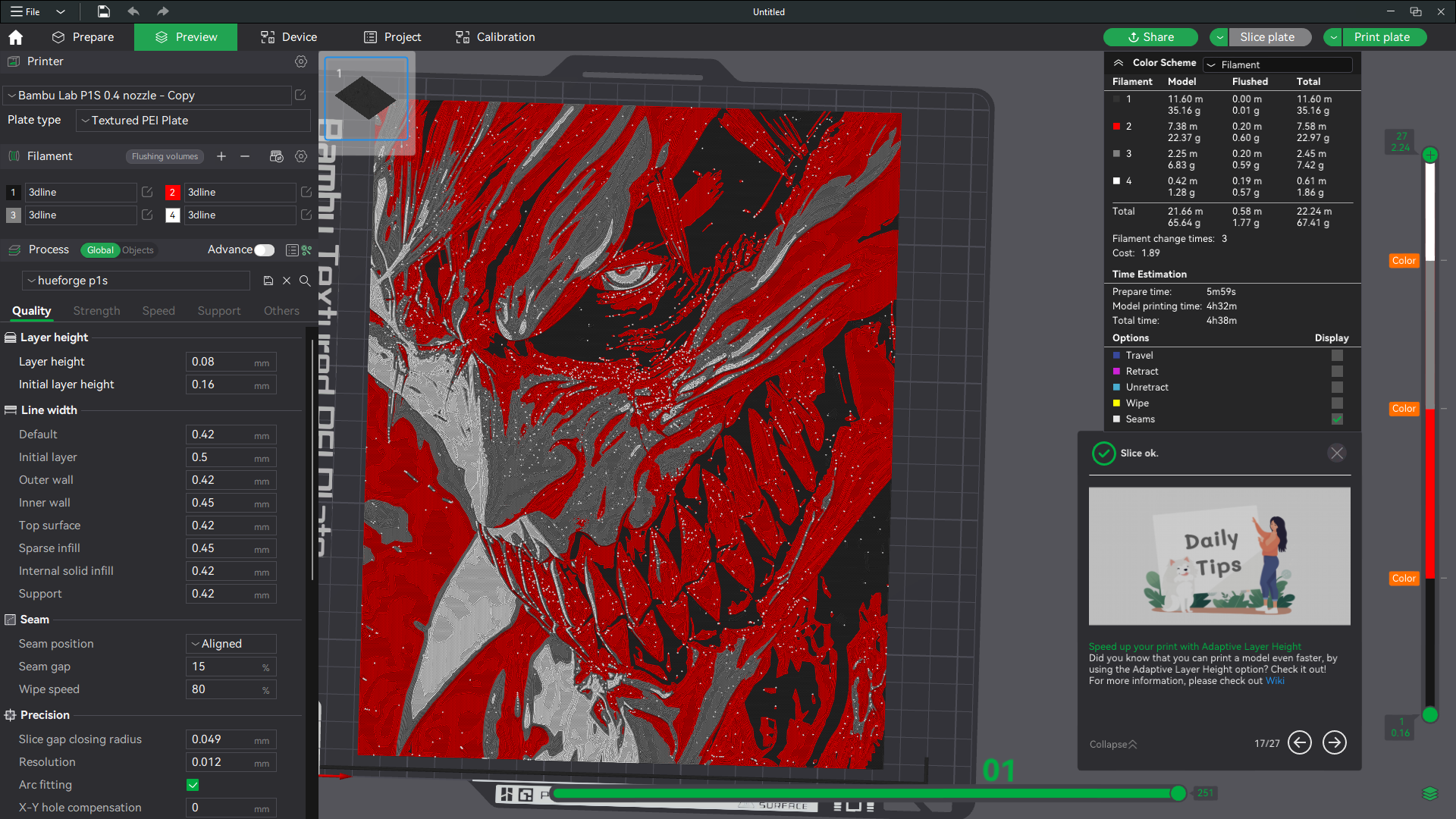
Task: Click the Layer height input field
Action: [231, 362]
